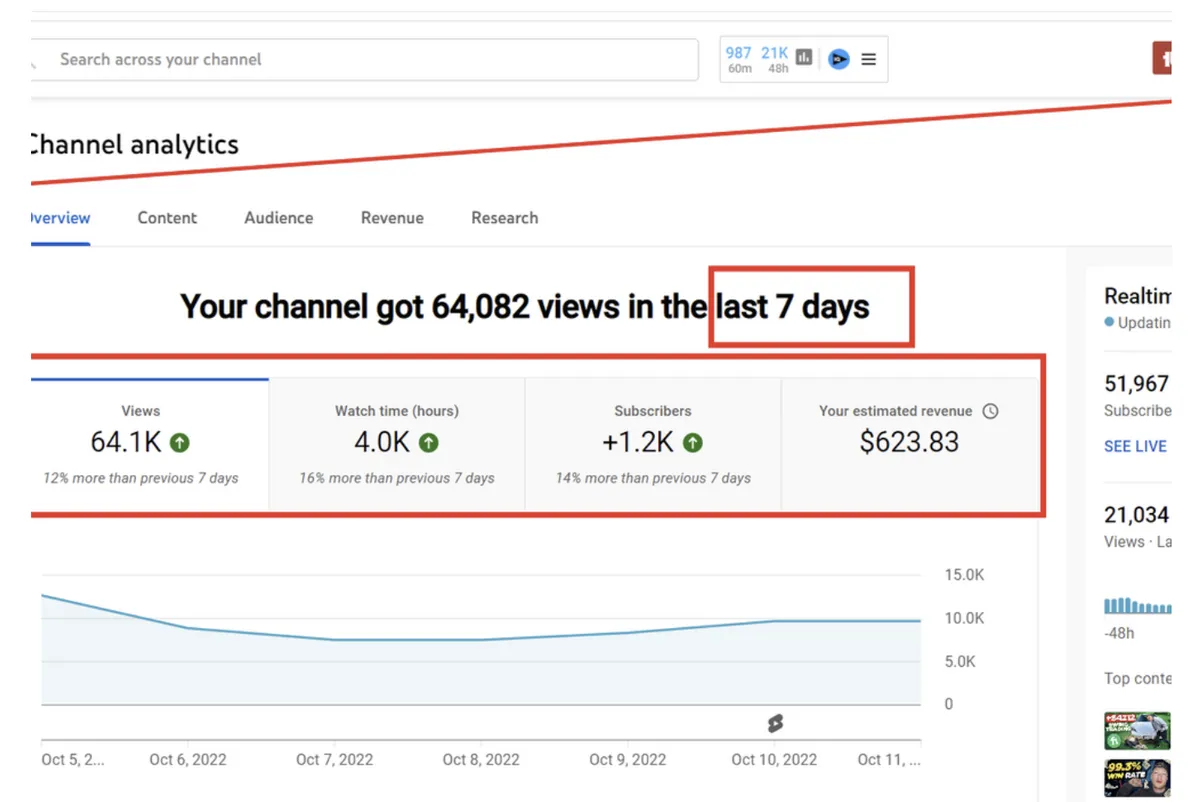This screenshot has width=1200, height=802.
Task: Select the Watch time (hours) metric card
Action: tap(397, 444)
